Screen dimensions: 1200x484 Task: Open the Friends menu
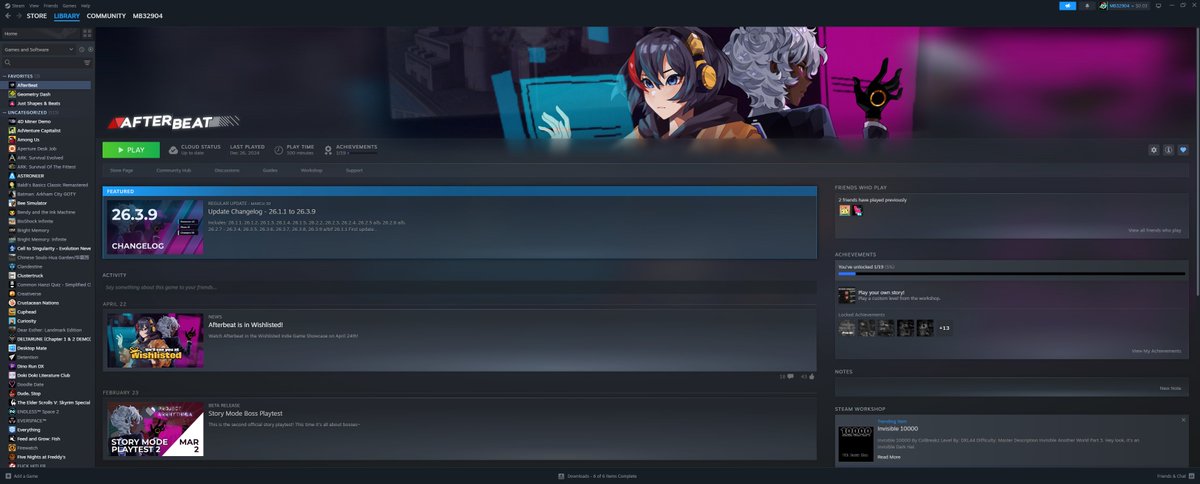50,5
